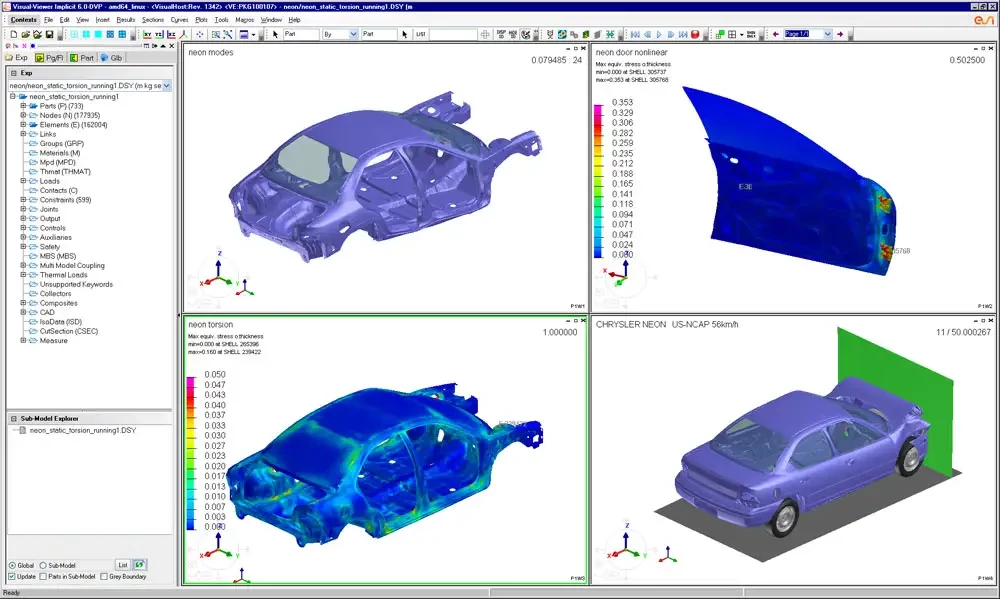Click the green refresh icon beside List

tap(139, 565)
